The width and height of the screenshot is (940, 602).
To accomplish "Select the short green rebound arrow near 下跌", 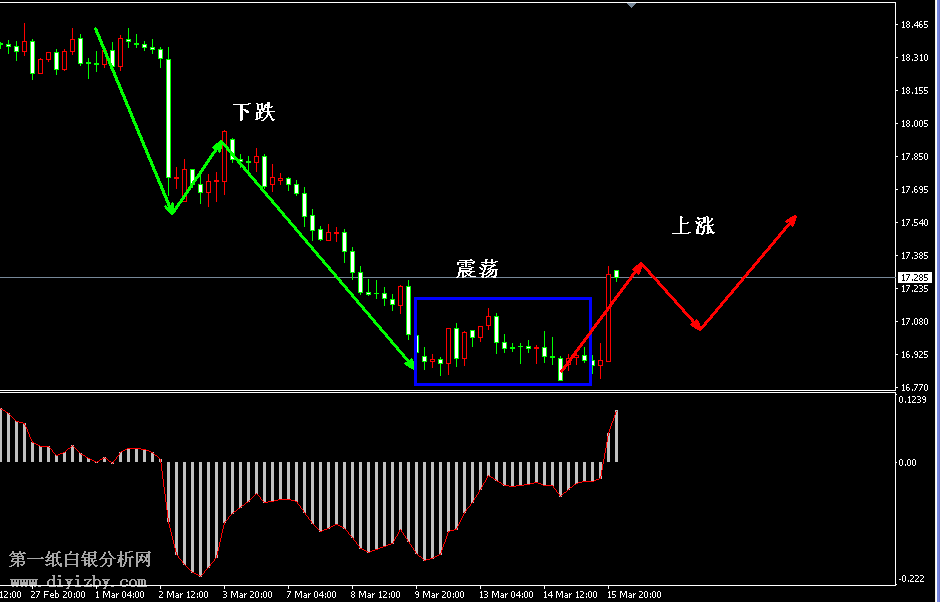I will [198, 176].
